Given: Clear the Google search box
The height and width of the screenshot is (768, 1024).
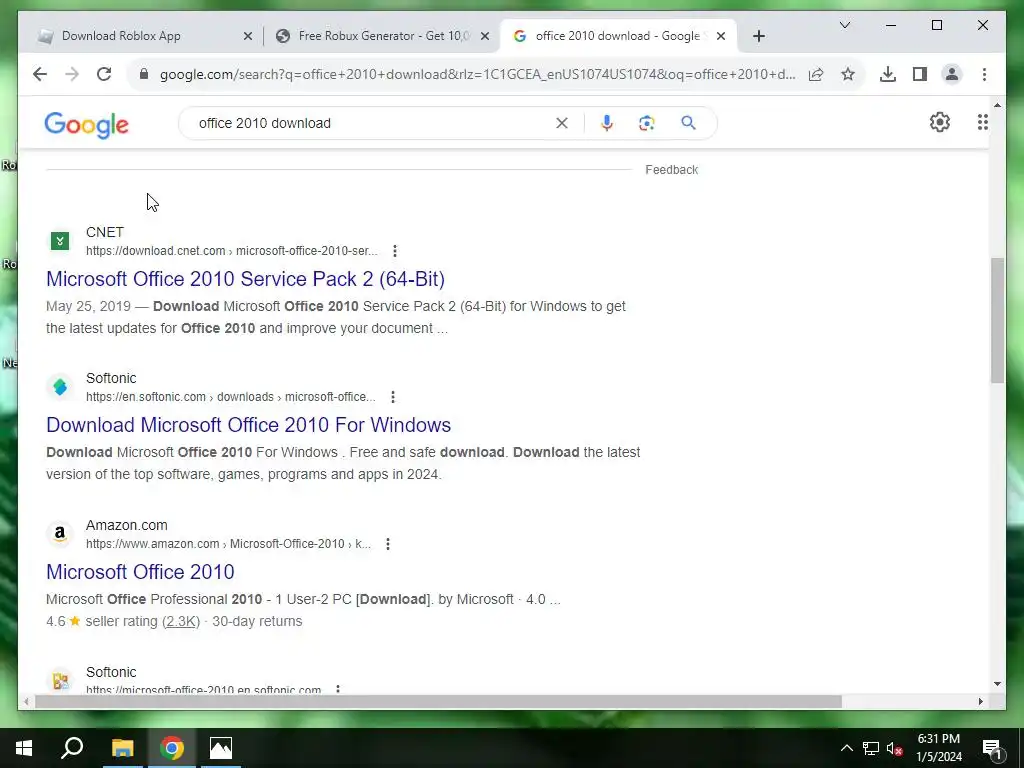Looking at the screenshot, I should (562, 123).
